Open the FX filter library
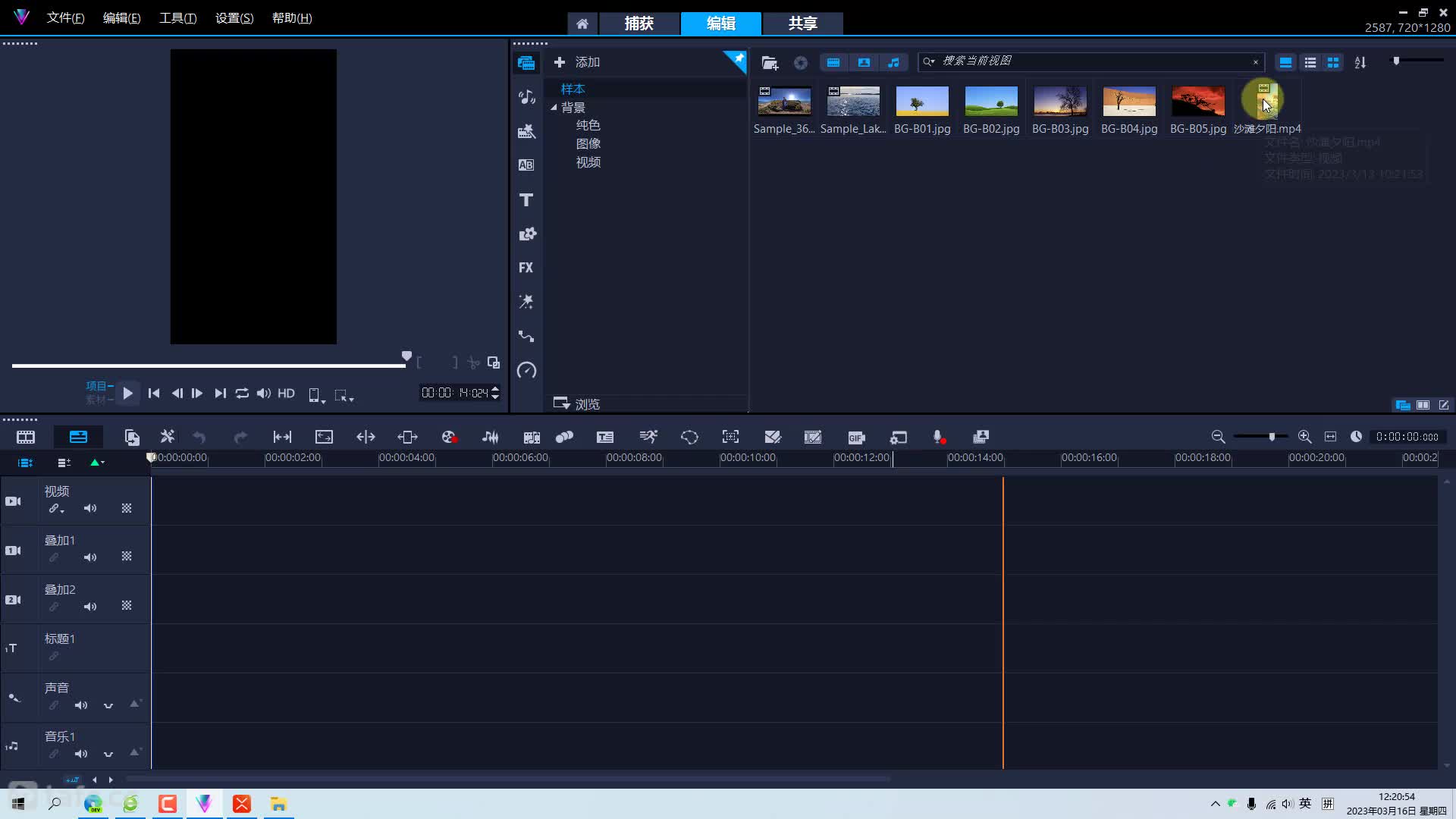This screenshot has height=819, width=1456. pos(526,268)
